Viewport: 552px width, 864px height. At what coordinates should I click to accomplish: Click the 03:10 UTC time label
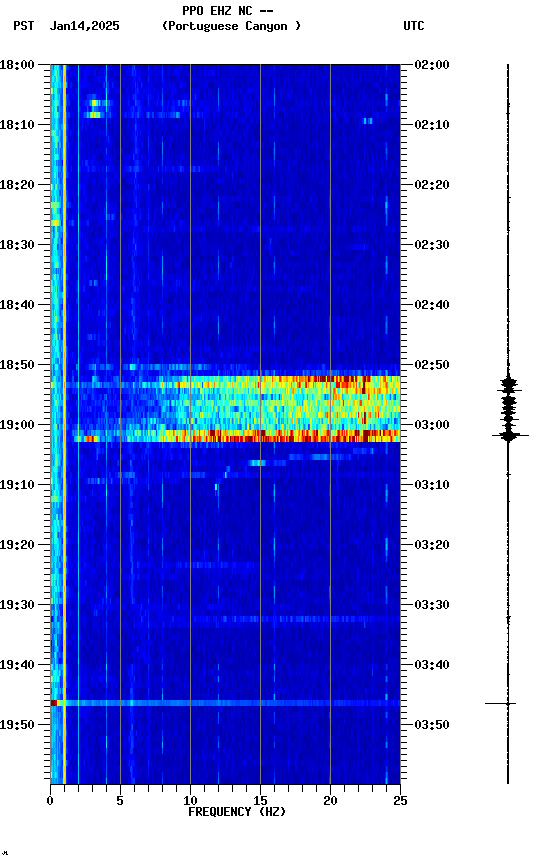point(432,485)
